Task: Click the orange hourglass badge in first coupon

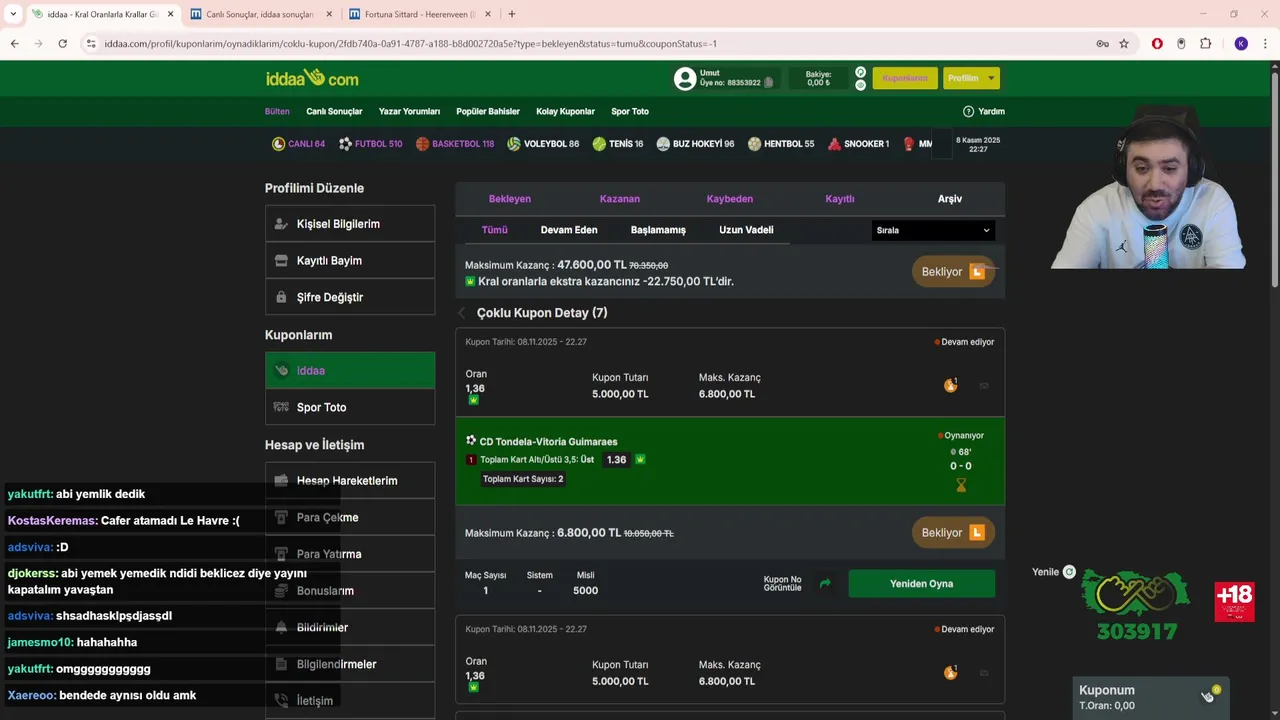Action: coord(950,385)
